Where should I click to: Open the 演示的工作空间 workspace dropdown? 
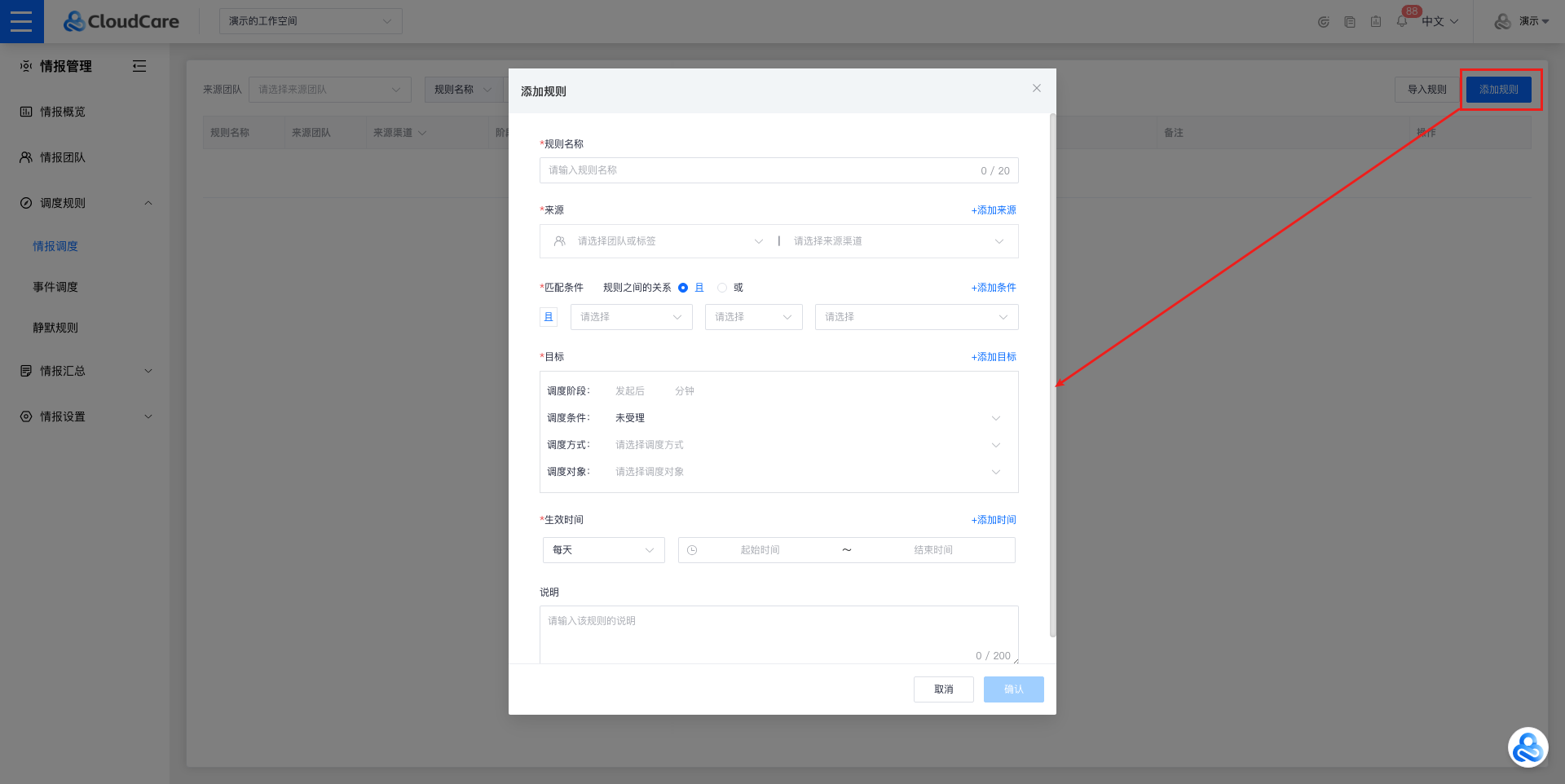(310, 21)
